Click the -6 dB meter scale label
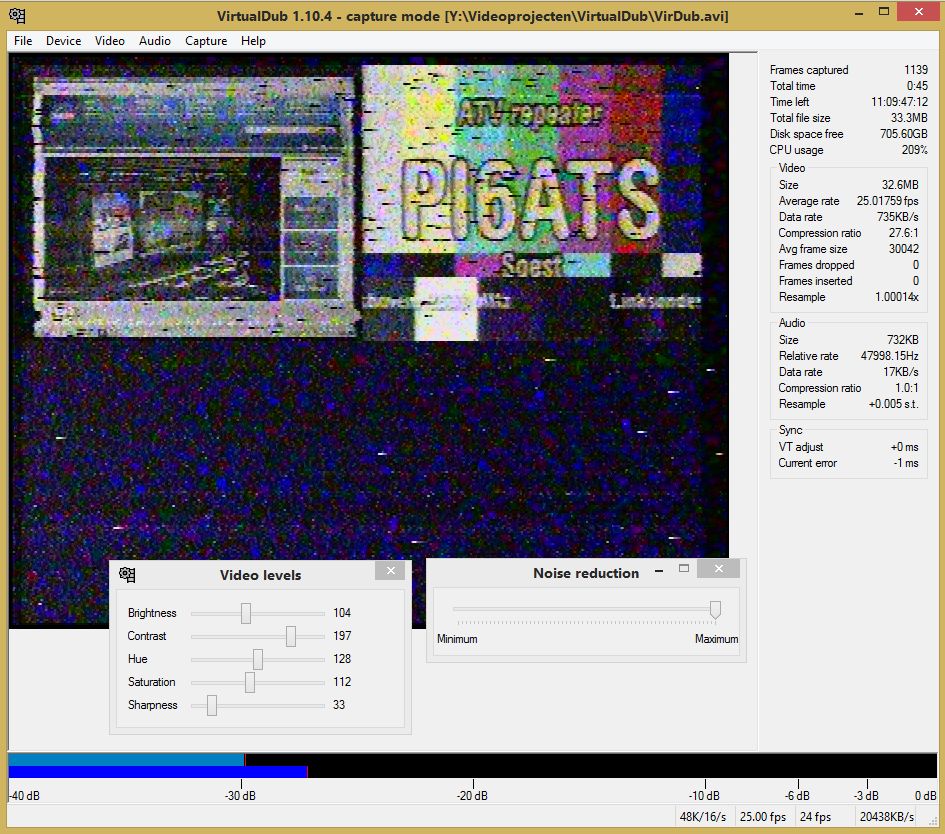The width and height of the screenshot is (945, 834). pos(797,796)
